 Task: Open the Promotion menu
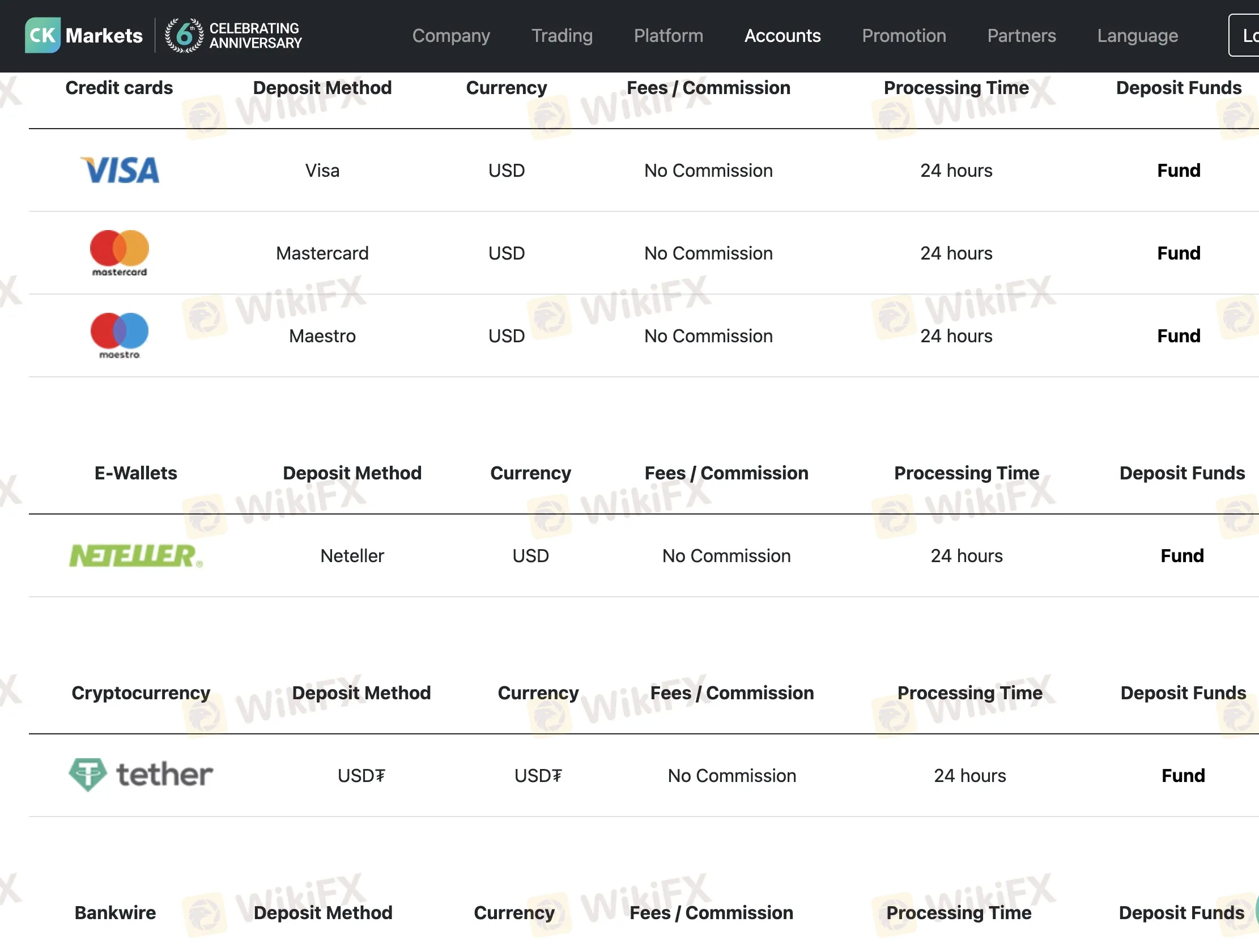click(x=903, y=36)
